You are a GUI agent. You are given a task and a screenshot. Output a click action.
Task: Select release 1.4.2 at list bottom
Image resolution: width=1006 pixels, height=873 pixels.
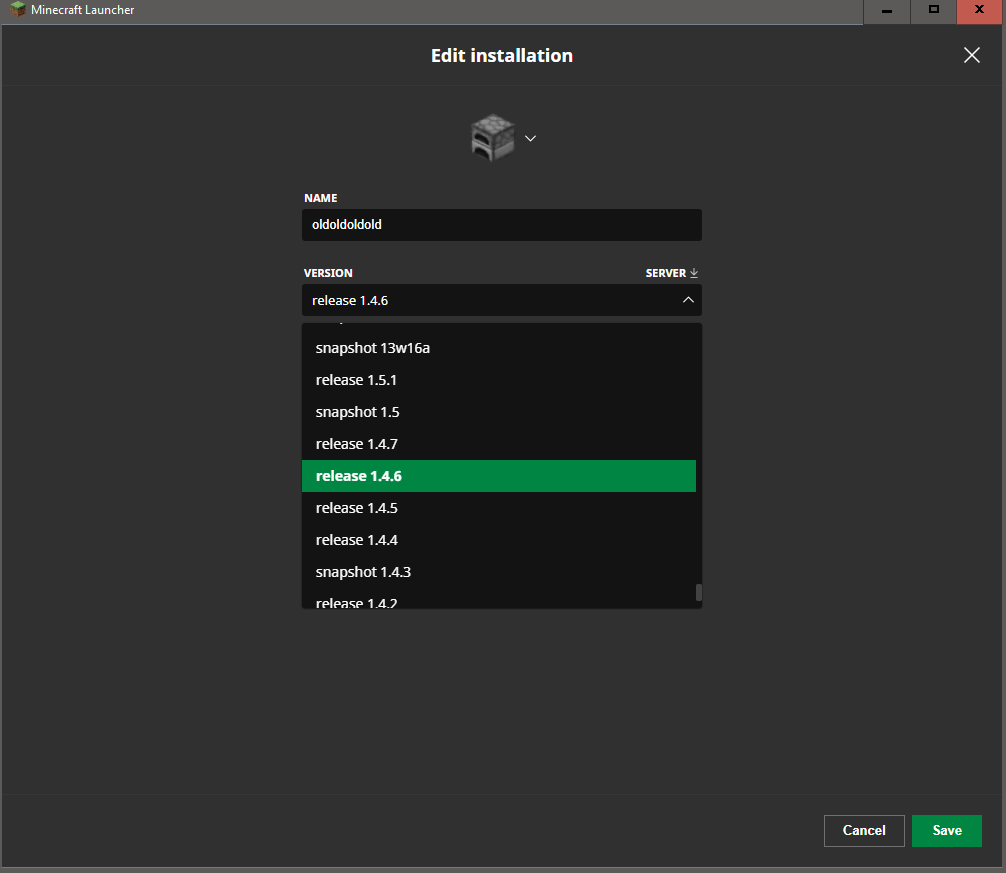tap(498, 602)
